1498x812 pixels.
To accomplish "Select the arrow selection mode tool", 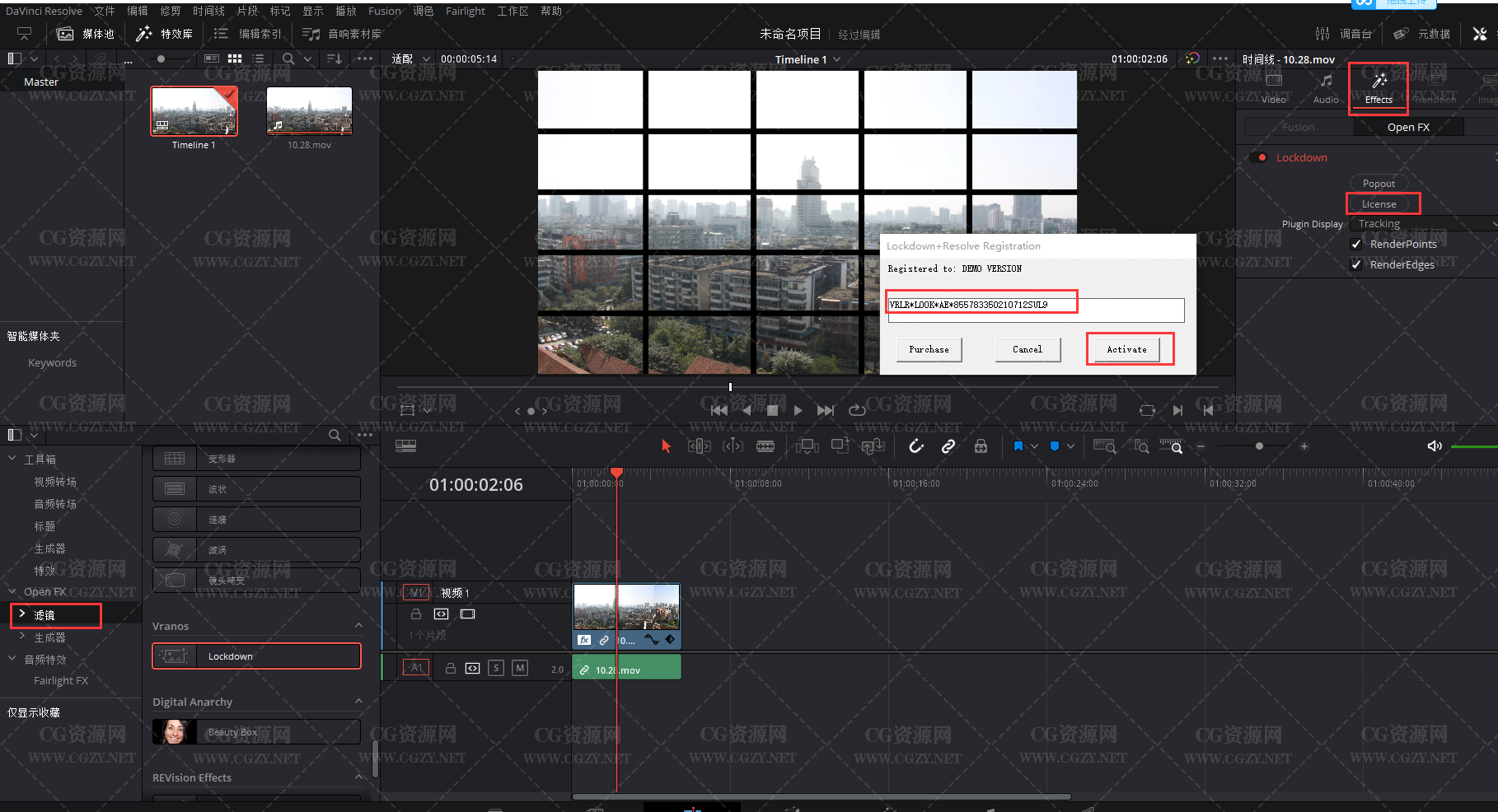I will coord(666,446).
